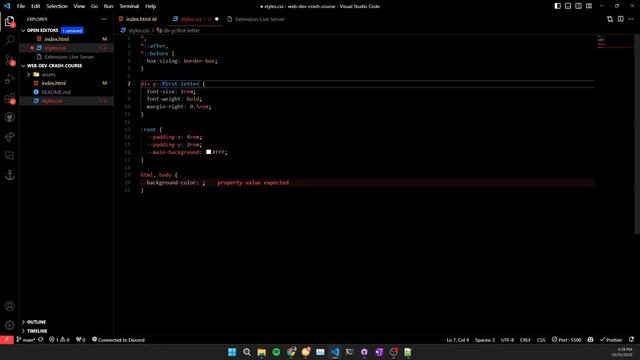Collapse the Open Editors section
The width and height of the screenshot is (640, 360).
[42, 30]
